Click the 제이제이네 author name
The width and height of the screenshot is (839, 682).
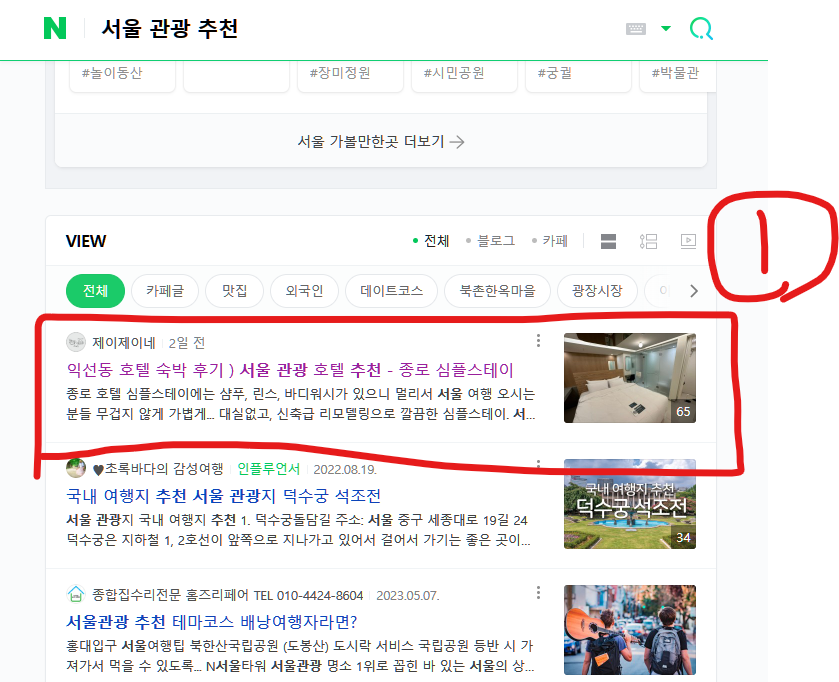(x=124, y=343)
